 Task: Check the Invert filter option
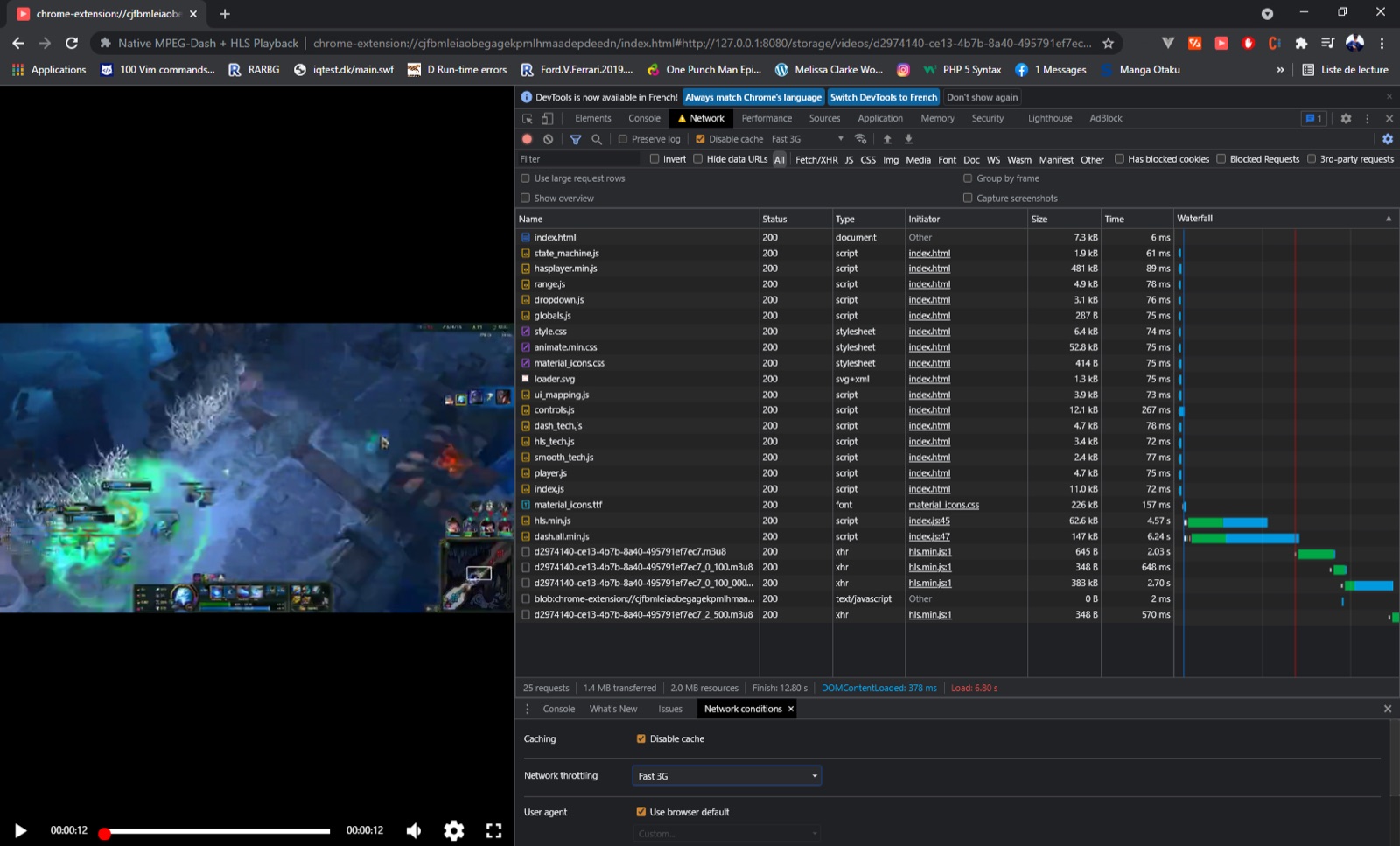[654, 159]
